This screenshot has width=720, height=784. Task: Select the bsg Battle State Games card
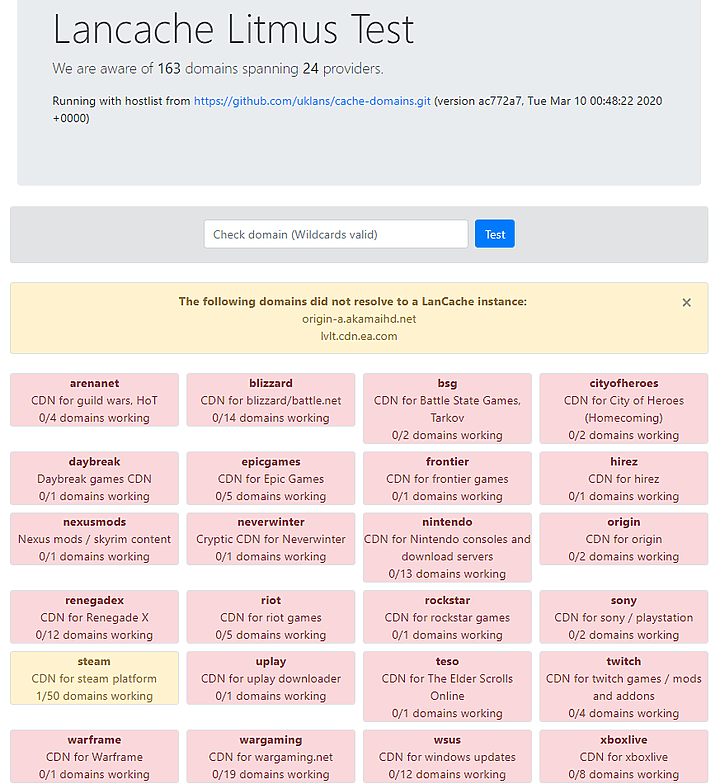click(x=448, y=408)
